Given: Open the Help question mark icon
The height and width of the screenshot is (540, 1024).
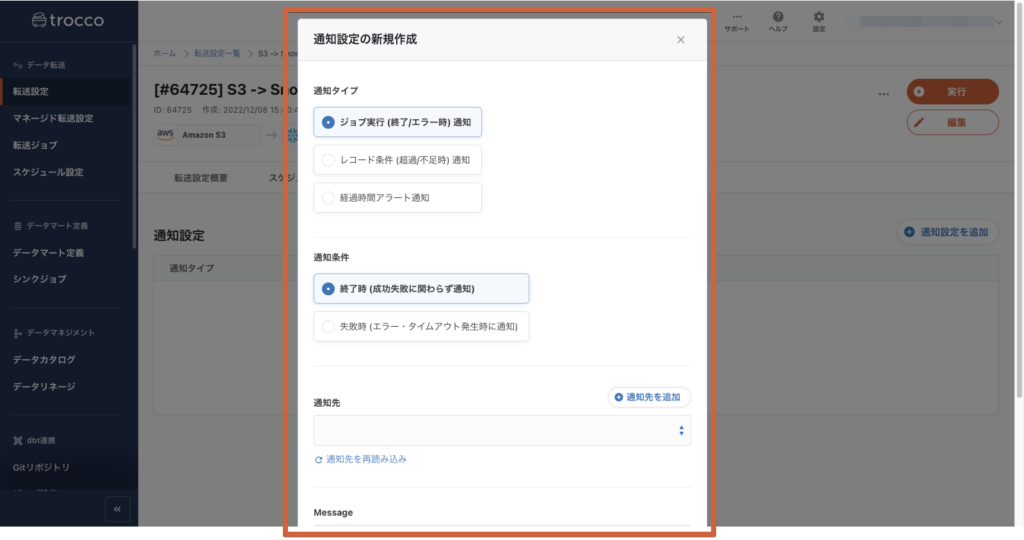Looking at the screenshot, I should point(778,17).
